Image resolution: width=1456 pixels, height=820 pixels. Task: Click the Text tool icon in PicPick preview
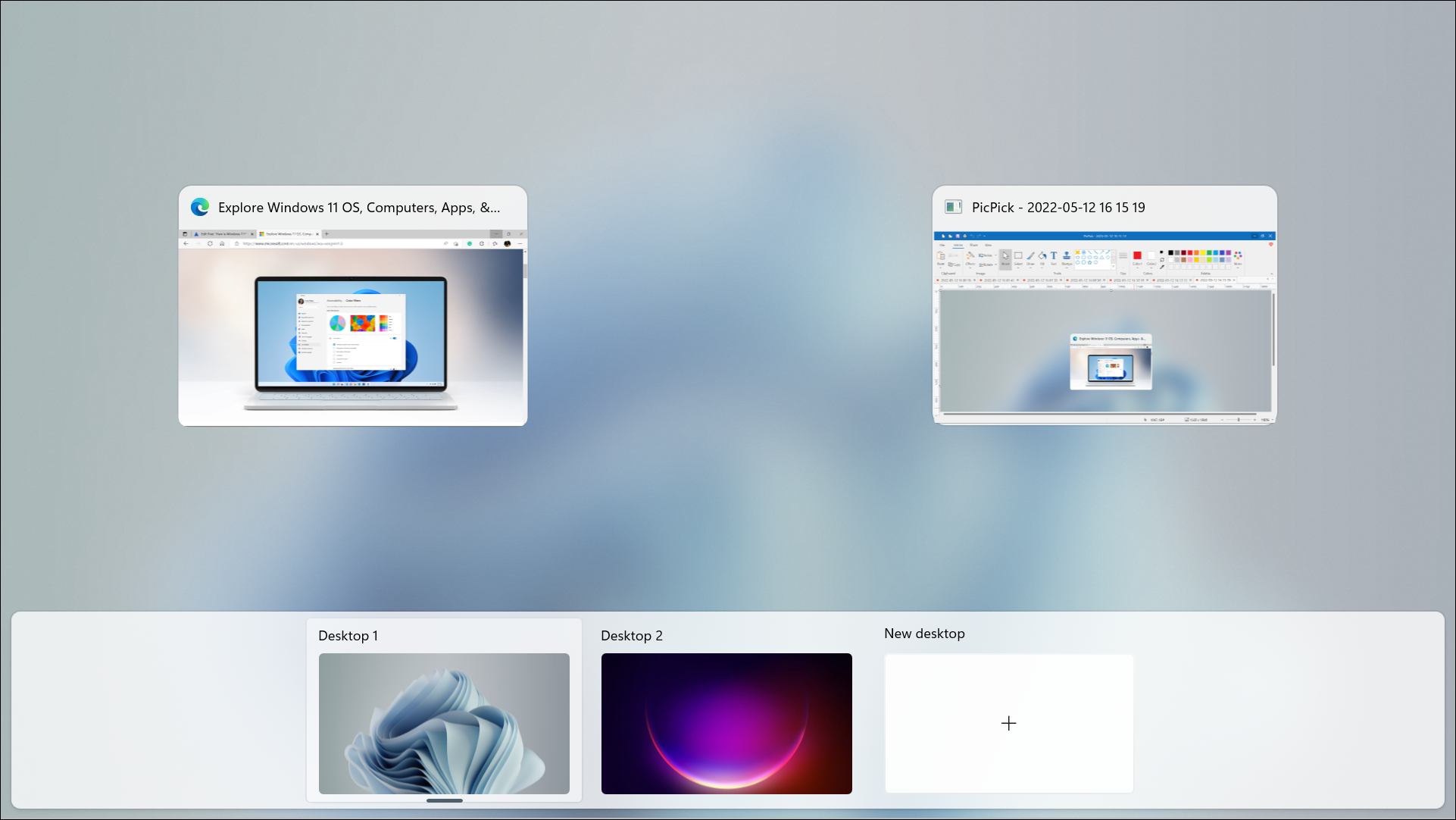point(1054,256)
